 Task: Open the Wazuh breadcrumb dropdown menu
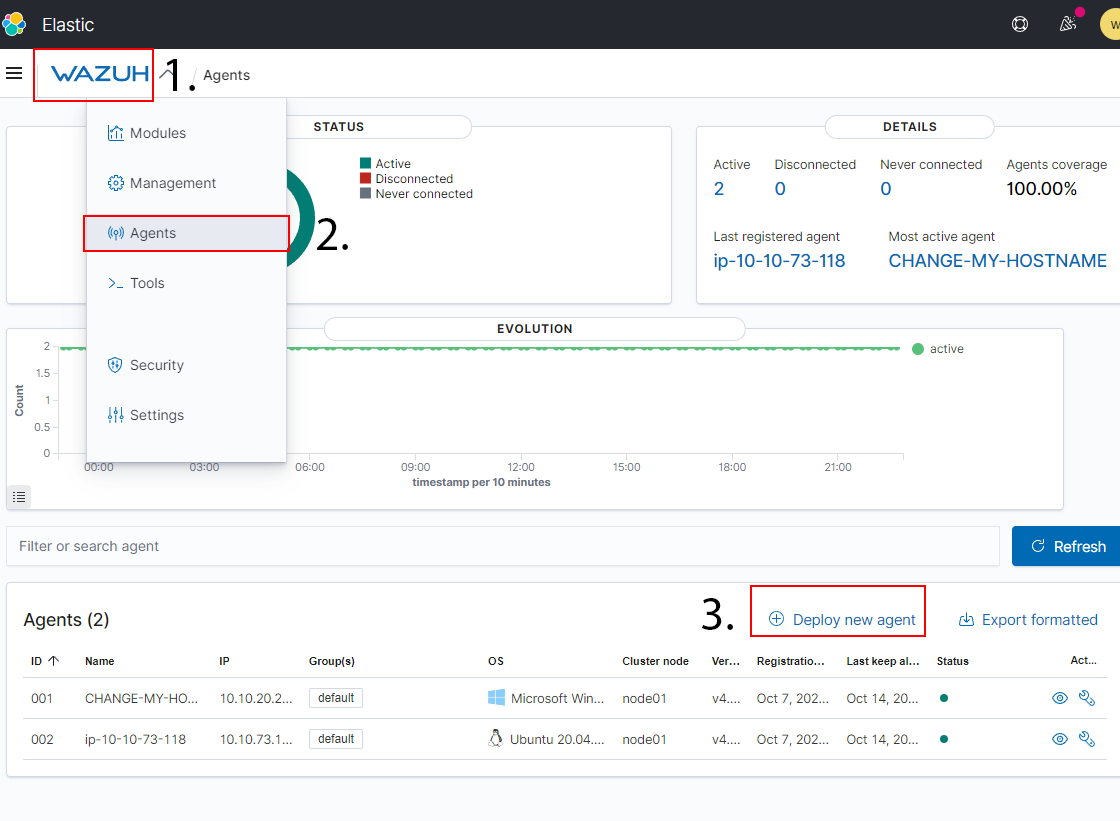(93, 74)
